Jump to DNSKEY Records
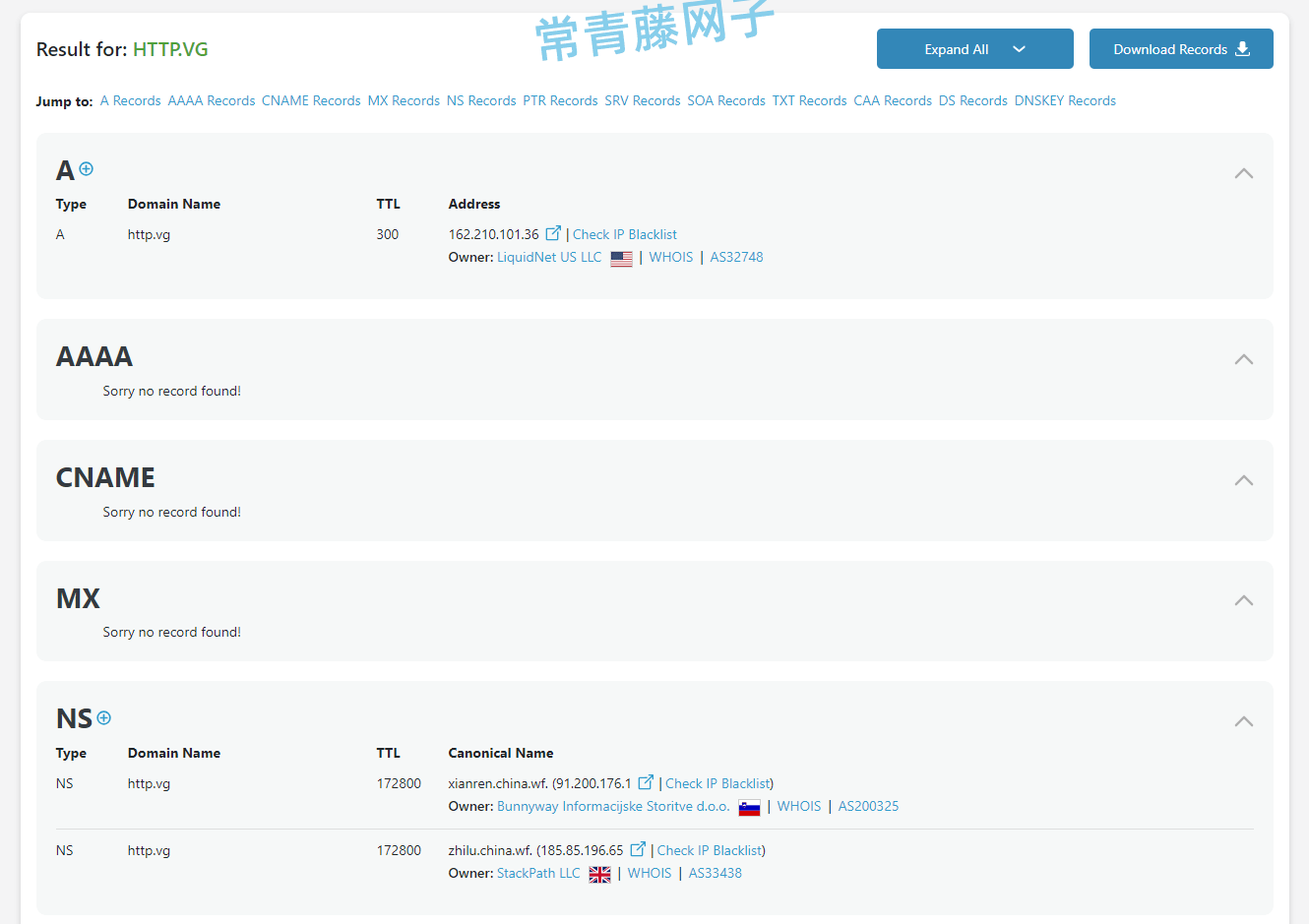This screenshot has width=1309, height=924. [x=1065, y=100]
